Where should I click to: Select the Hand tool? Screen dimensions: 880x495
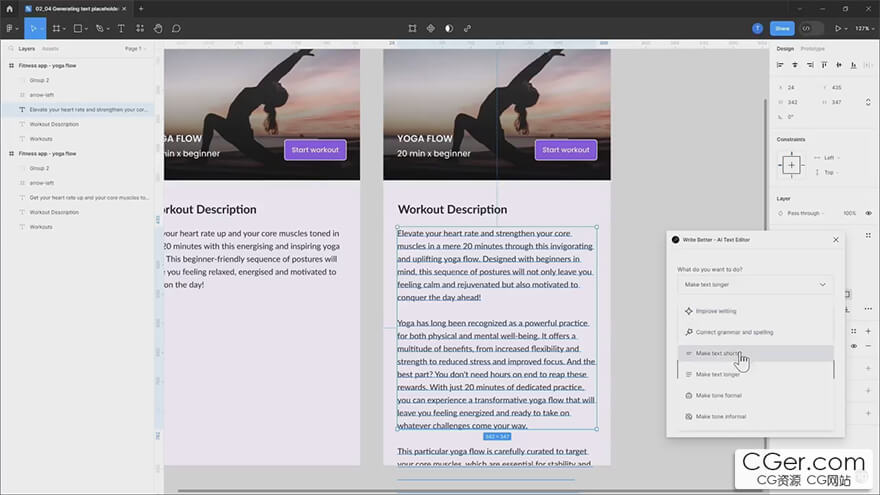(158, 28)
